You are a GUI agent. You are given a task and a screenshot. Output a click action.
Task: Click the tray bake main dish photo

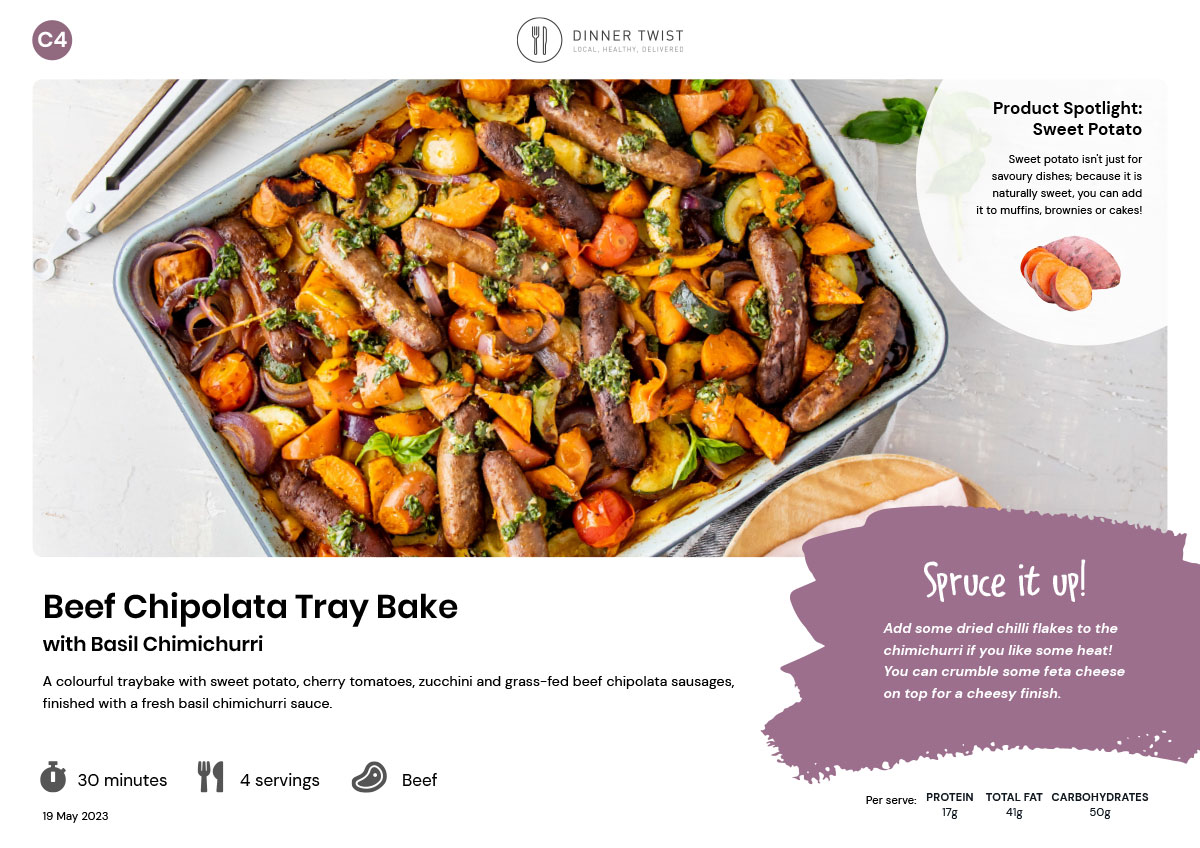[x=600, y=318]
